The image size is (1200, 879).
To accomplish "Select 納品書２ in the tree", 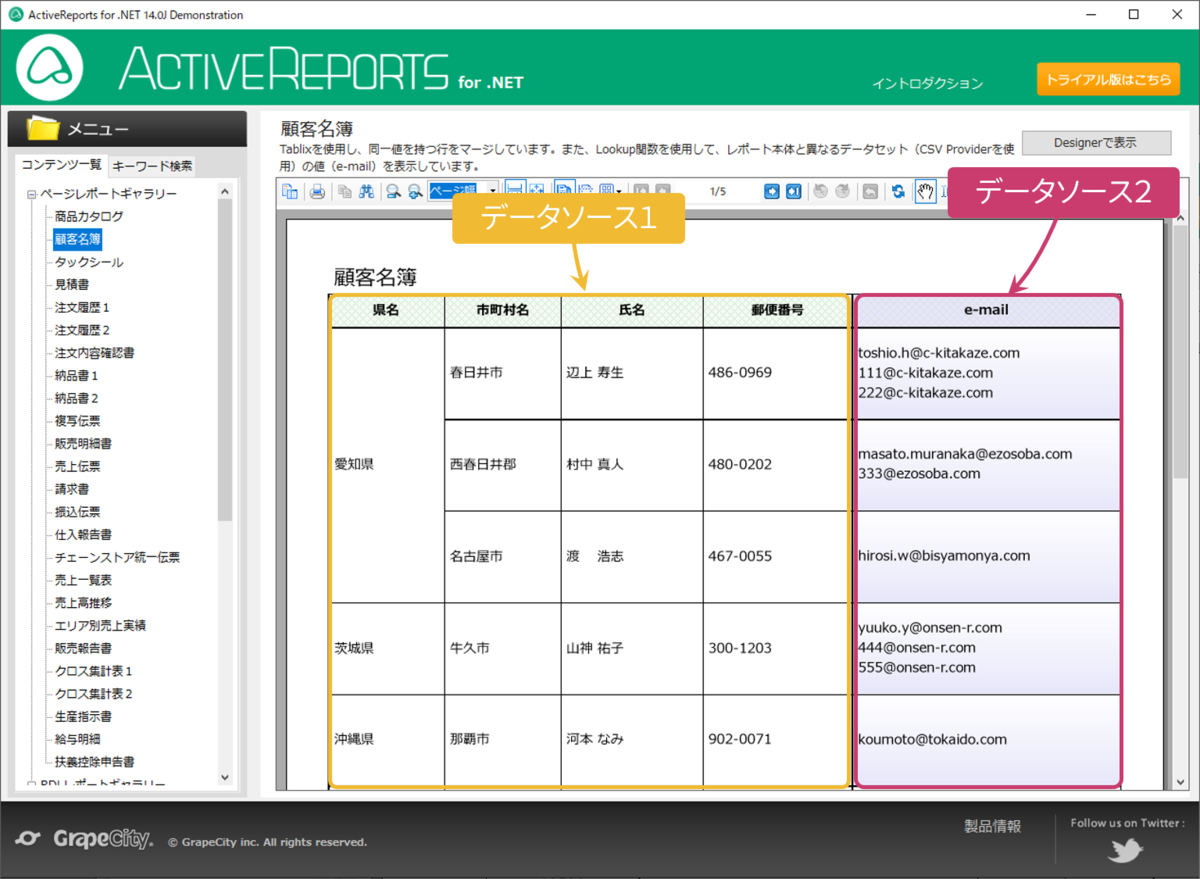I will (77, 398).
